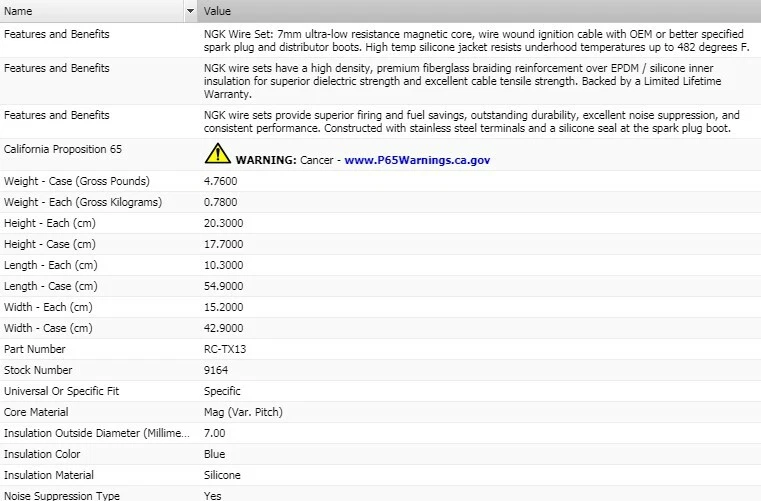The width and height of the screenshot is (761, 501).
Task: Click the value 20.3000
Action: pos(223,223)
